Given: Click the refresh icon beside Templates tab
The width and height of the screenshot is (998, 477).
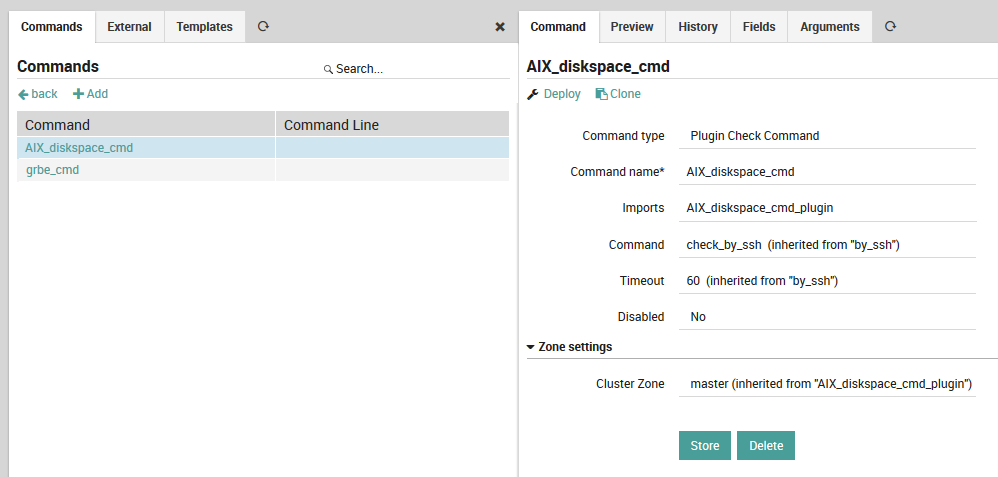Looking at the screenshot, I should tap(263, 27).
